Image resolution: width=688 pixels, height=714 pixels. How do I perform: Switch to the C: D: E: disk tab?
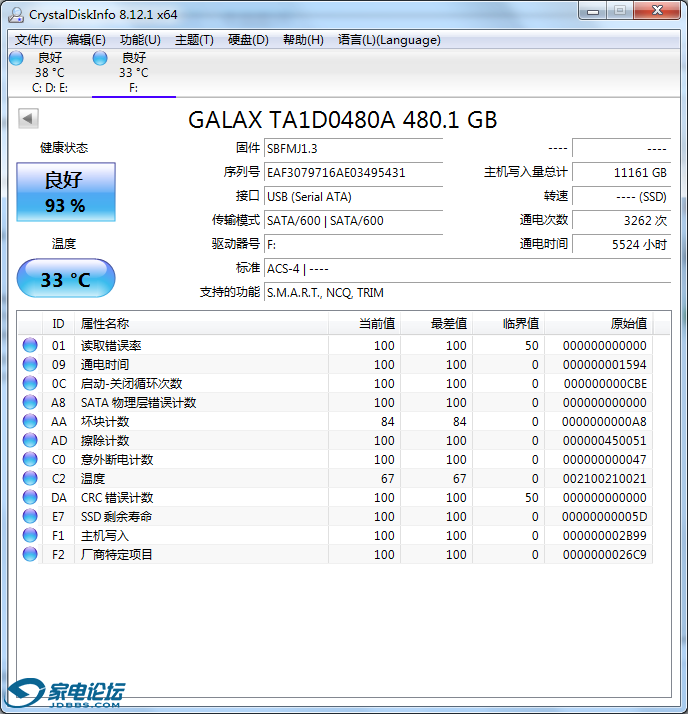pyautogui.click(x=50, y=73)
